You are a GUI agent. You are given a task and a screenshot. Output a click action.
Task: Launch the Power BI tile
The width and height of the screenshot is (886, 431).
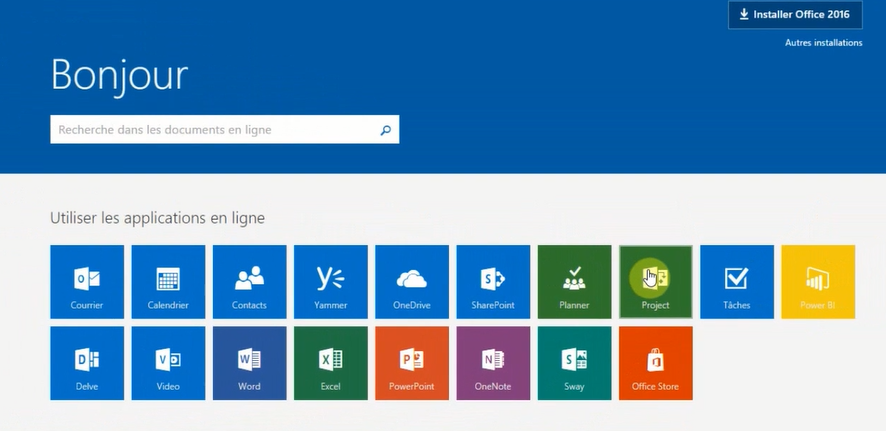click(818, 282)
